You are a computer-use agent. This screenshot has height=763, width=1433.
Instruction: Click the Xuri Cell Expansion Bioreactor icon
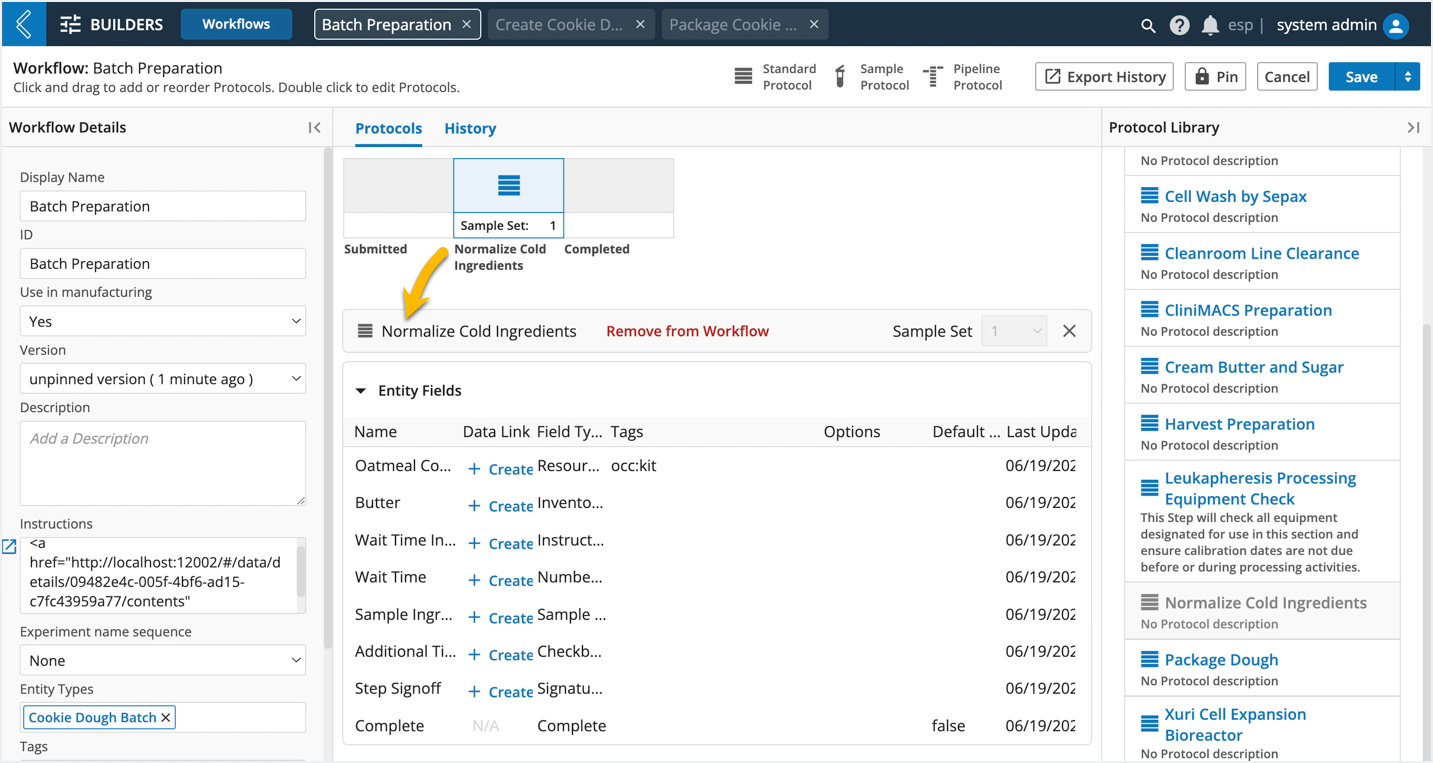(x=1150, y=724)
